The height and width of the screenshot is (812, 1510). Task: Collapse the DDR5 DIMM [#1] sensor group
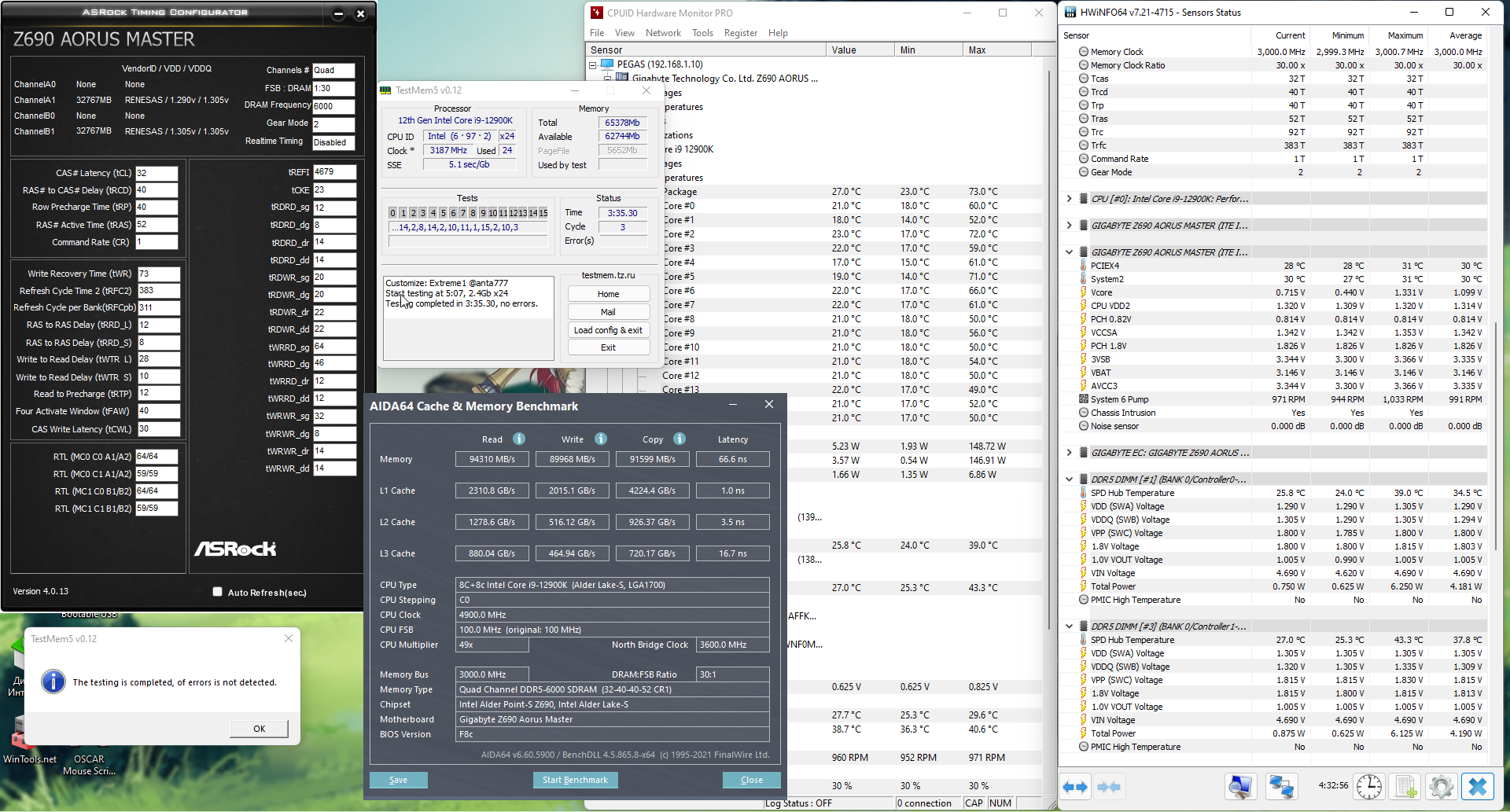(x=1070, y=479)
